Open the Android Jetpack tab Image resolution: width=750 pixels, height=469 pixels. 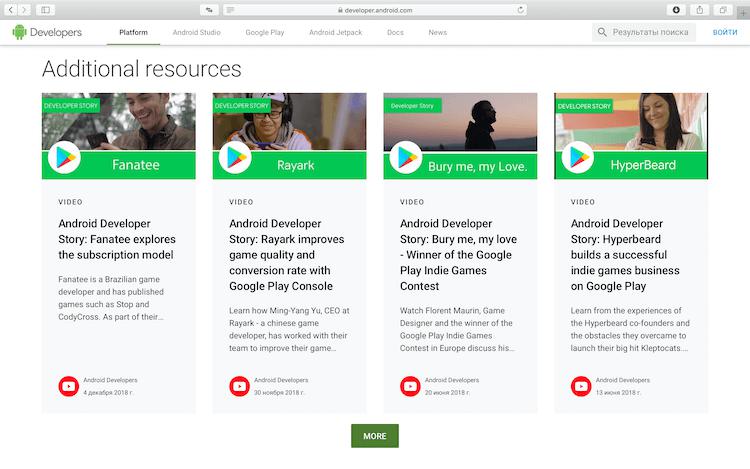pos(335,33)
